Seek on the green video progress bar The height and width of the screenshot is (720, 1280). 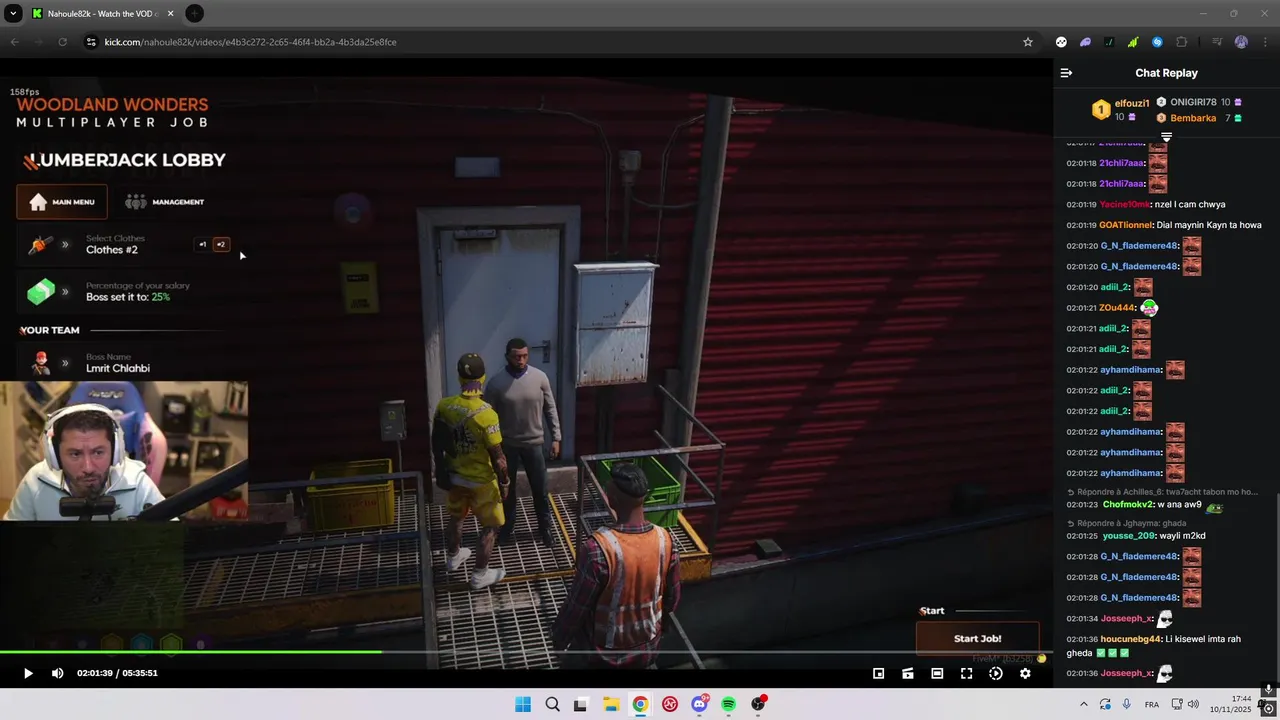tap(526, 652)
